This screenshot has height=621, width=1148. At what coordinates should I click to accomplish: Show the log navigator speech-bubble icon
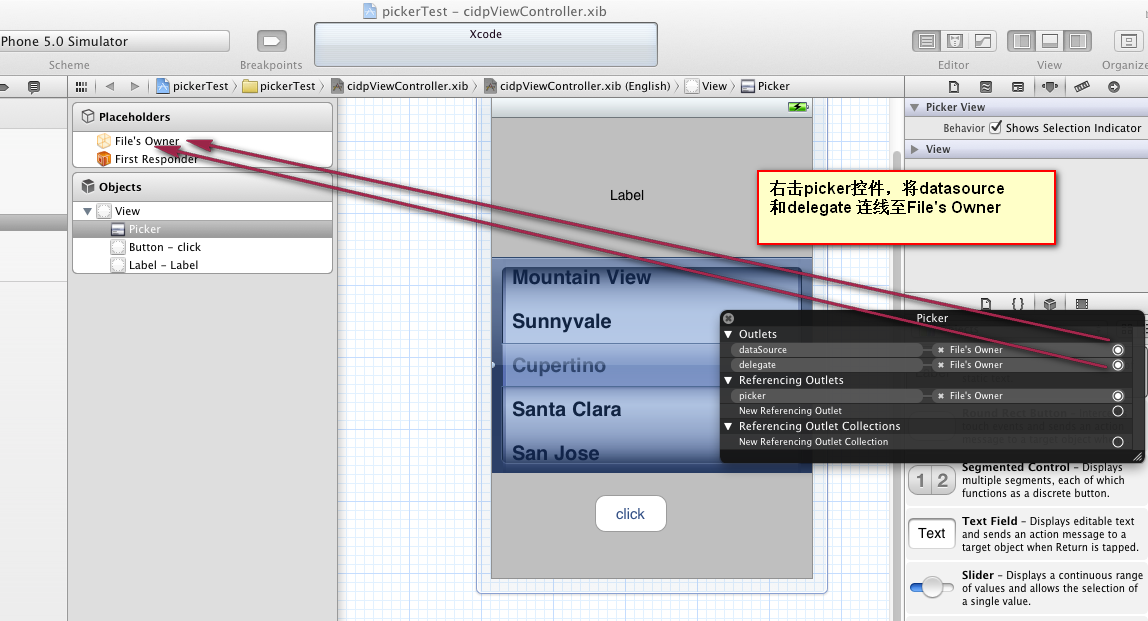tap(34, 86)
